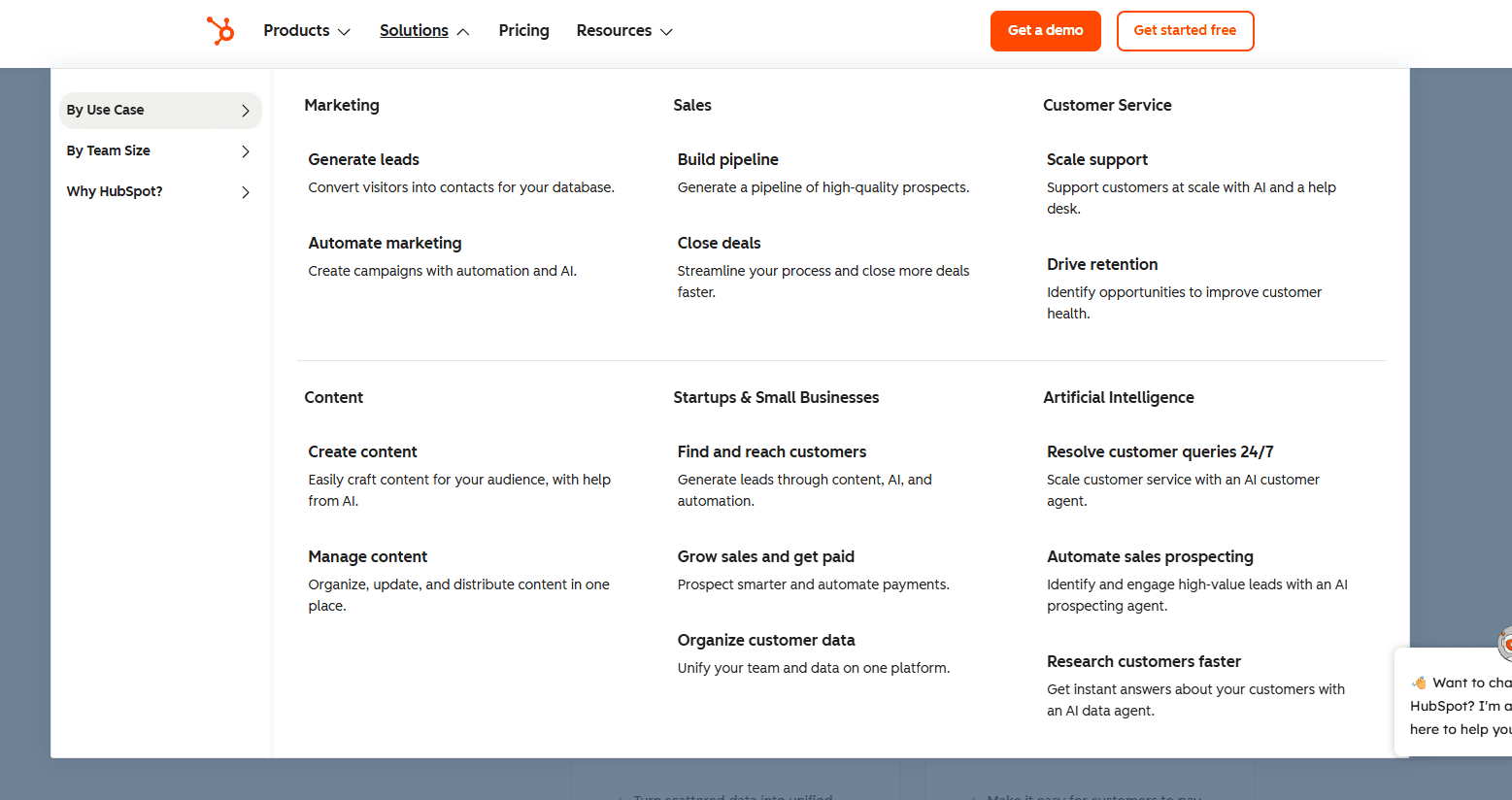
Task: Select the Why HubSpot? sidebar item
Action: [160, 192]
